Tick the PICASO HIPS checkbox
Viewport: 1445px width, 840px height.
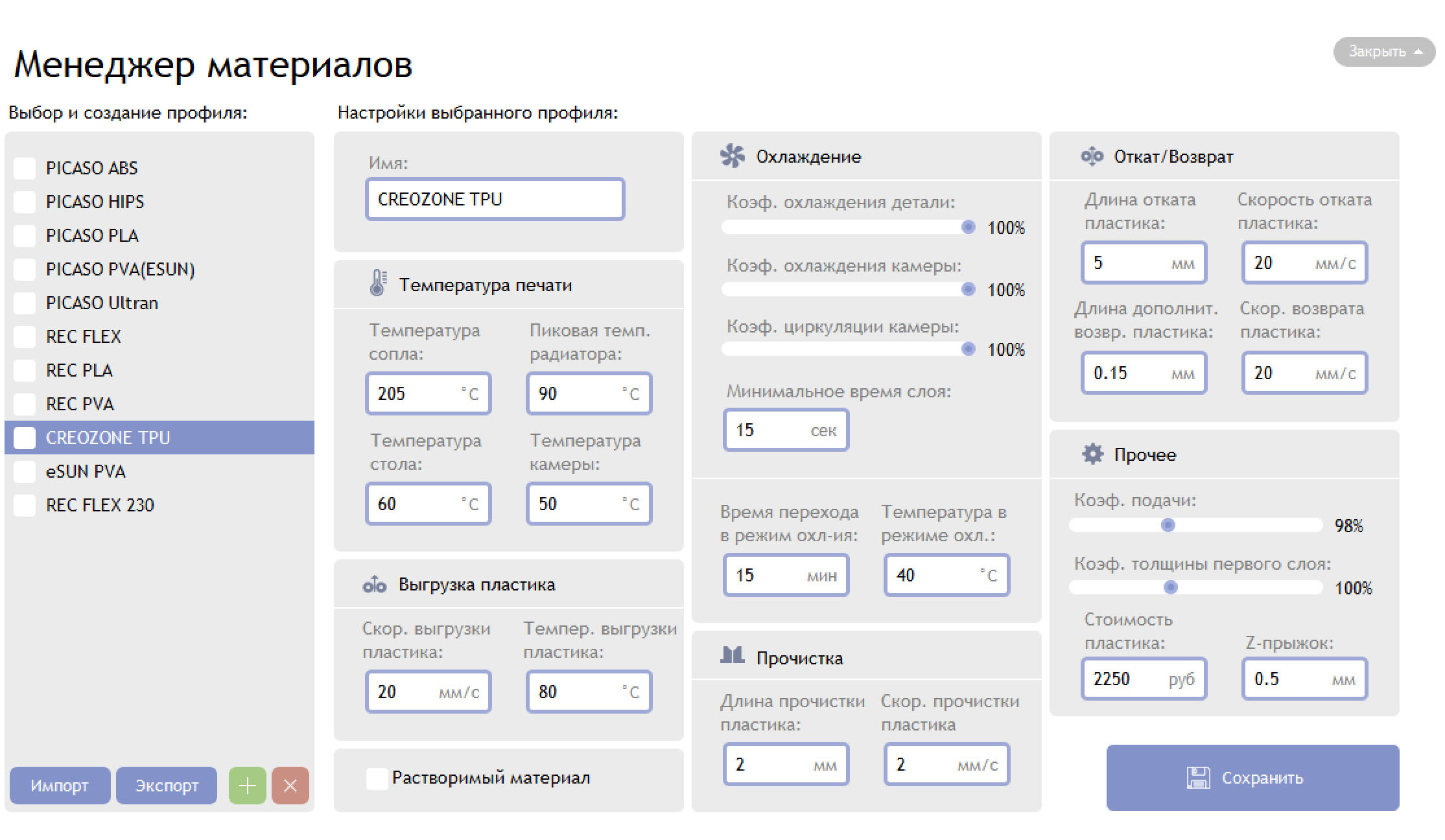[x=25, y=202]
